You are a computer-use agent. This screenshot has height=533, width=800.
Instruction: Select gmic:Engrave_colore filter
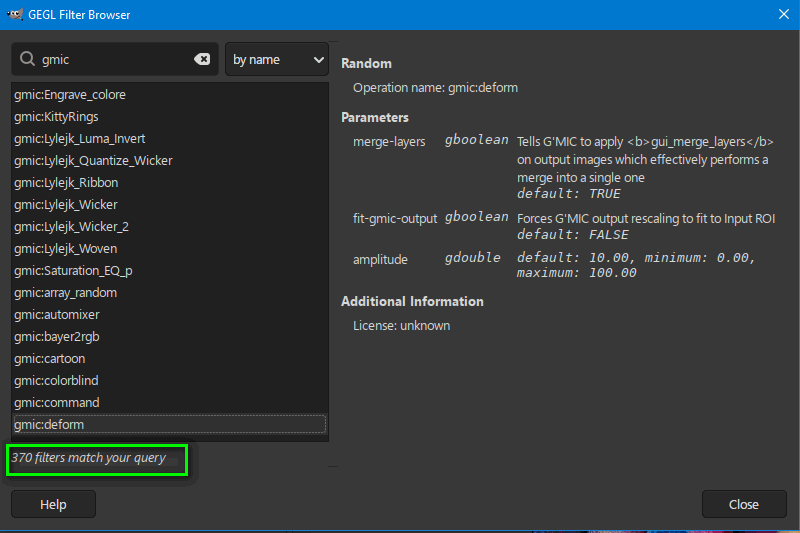click(x=169, y=94)
